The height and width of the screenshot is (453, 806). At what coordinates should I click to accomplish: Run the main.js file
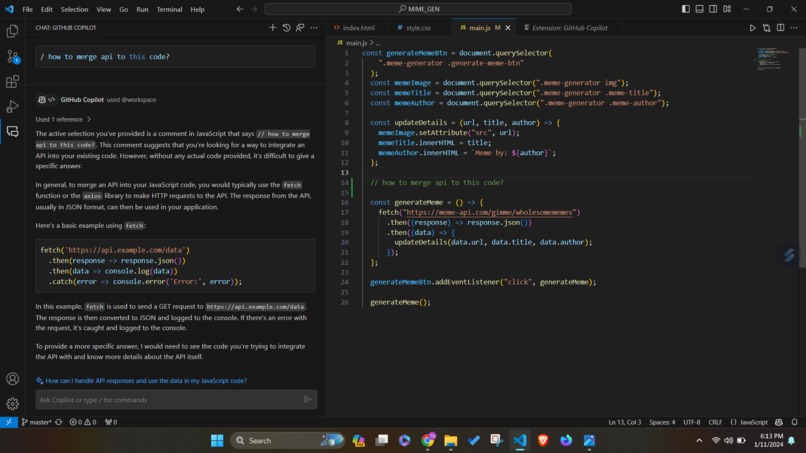click(x=752, y=28)
